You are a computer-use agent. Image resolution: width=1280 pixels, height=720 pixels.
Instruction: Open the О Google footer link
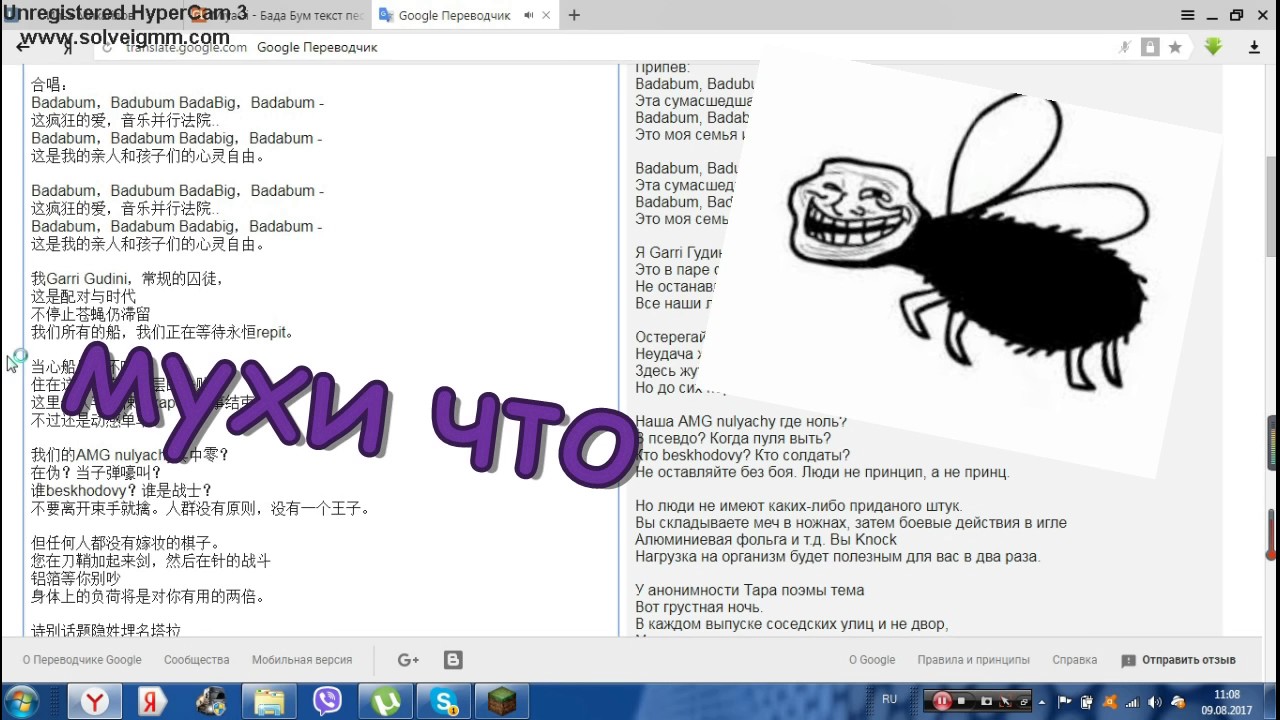[872, 660]
